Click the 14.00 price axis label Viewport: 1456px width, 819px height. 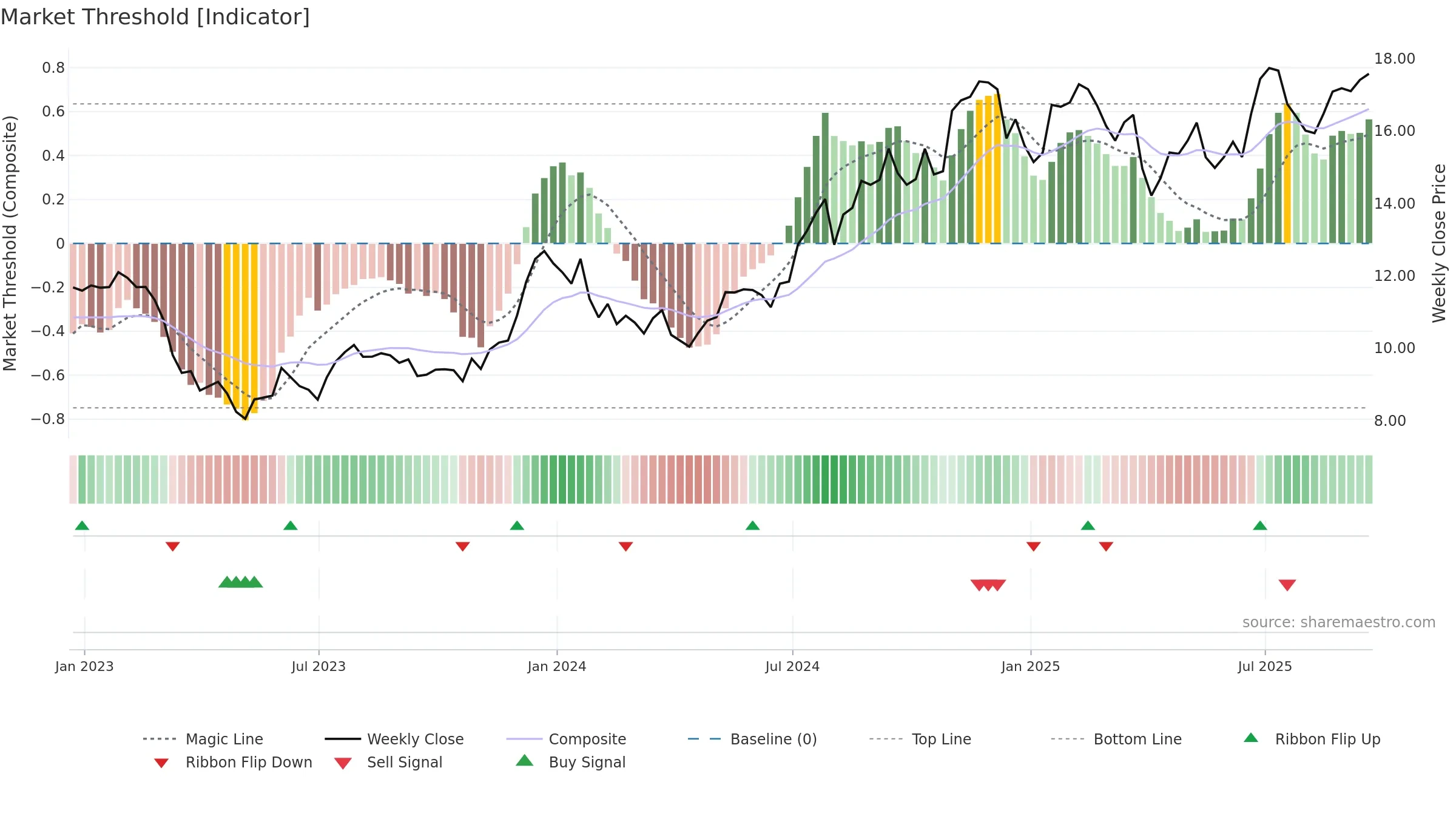[x=1394, y=204]
